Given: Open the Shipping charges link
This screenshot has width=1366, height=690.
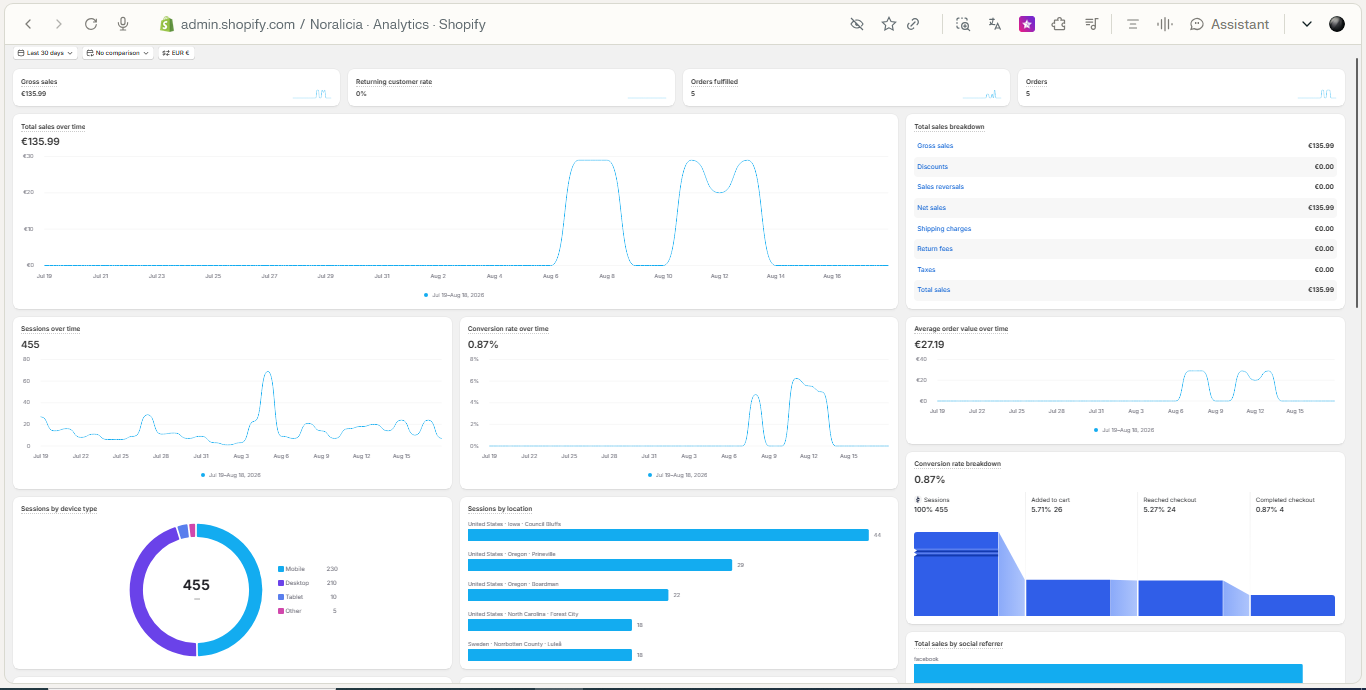Looking at the screenshot, I should pos(944,229).
